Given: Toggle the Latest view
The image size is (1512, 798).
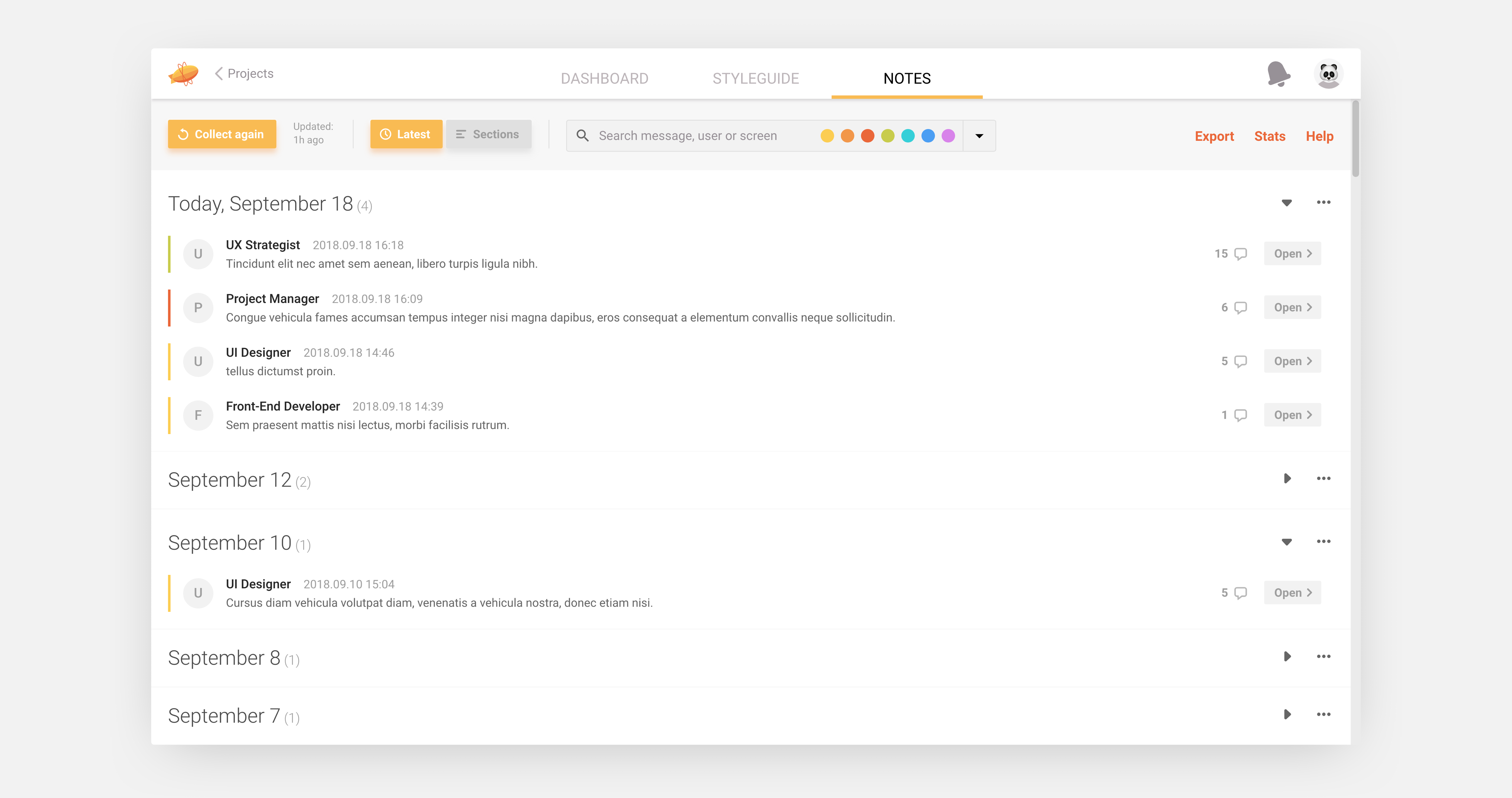Looking at the screenshot, I should point(406,135).
